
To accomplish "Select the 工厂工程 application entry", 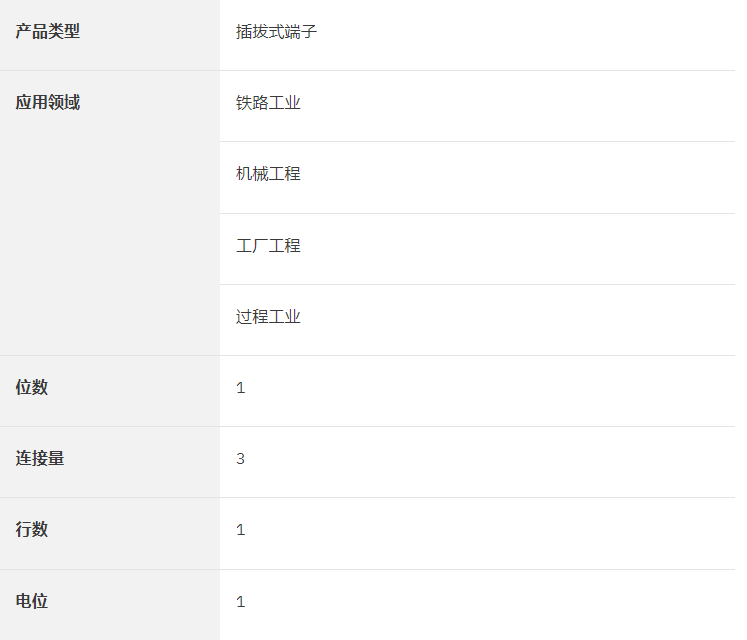I will coord(268,246).
